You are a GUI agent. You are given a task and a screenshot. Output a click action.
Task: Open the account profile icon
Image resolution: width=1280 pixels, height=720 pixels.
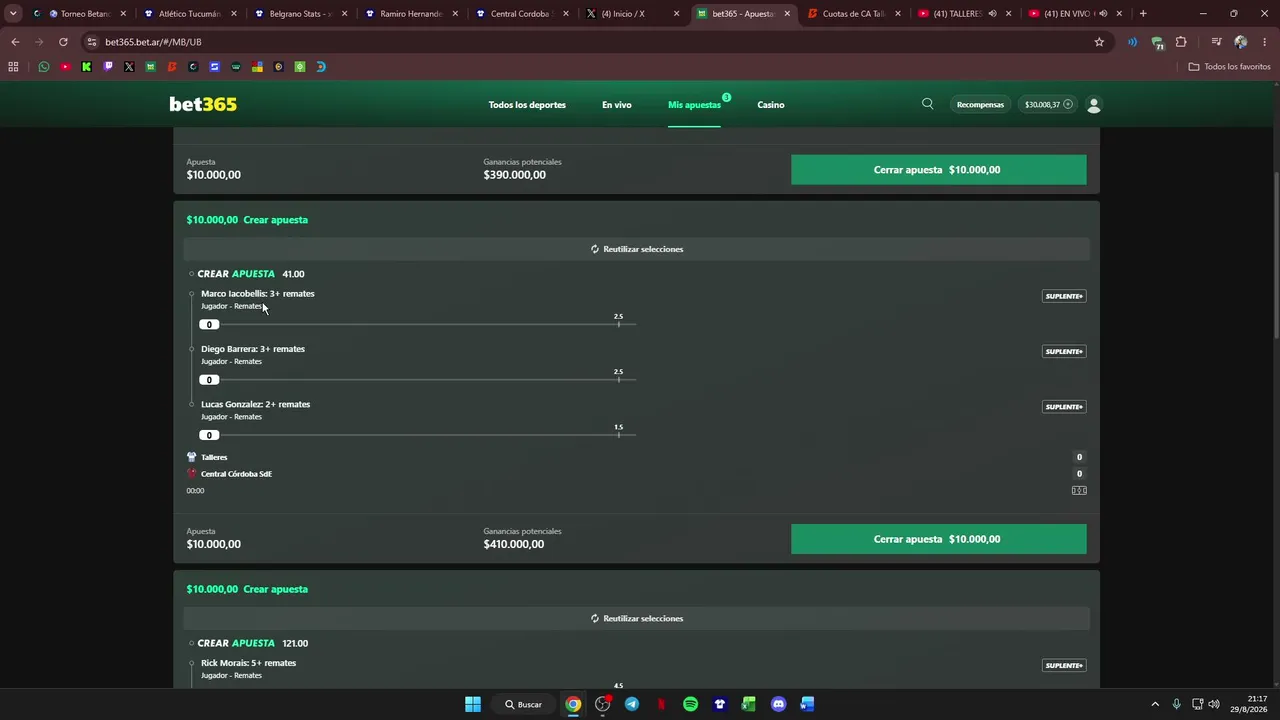pos(1094,105)
